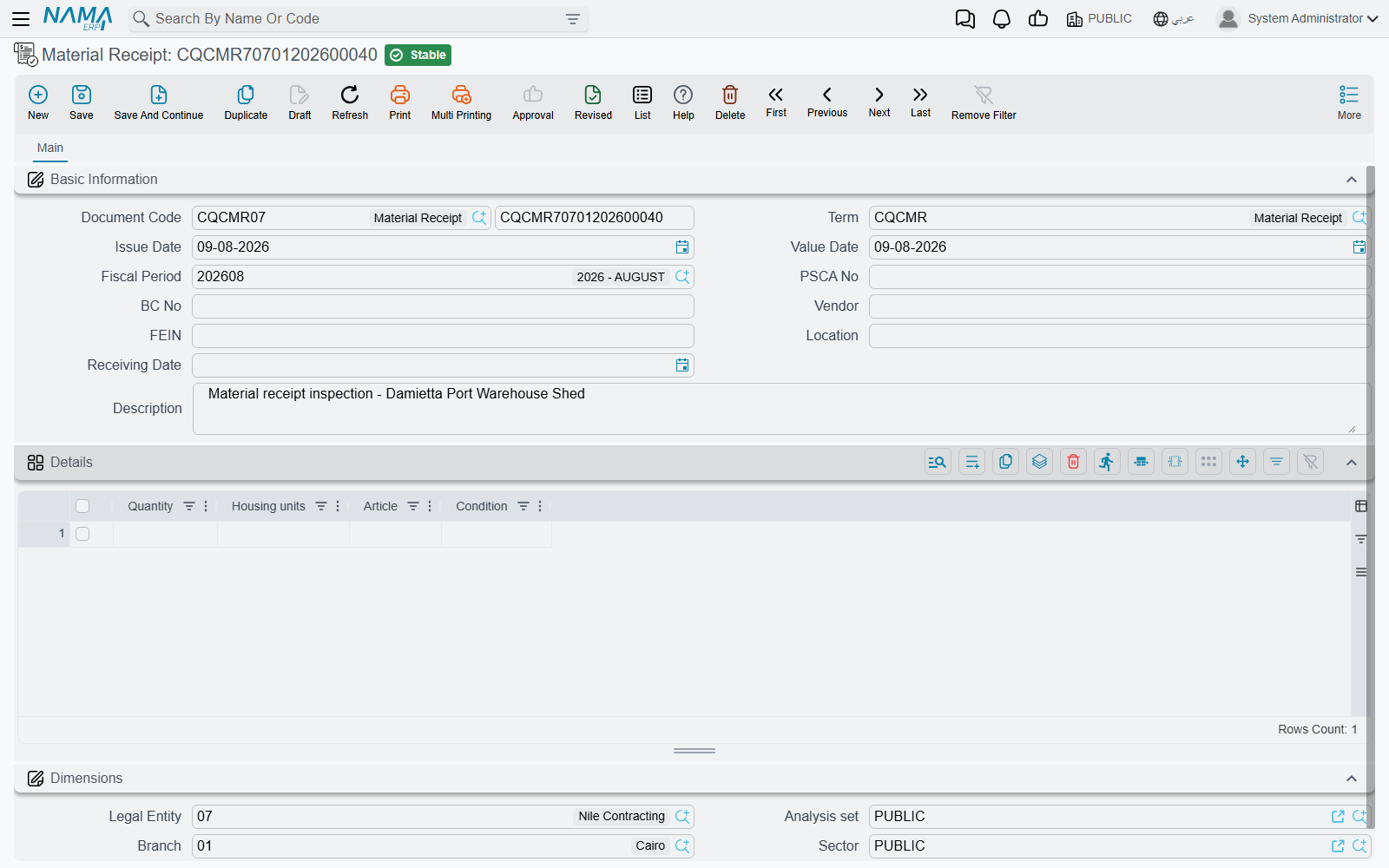Click Save And Continue
The image size is (1389, 868).
pyautogui.click(x=159, y=102)
